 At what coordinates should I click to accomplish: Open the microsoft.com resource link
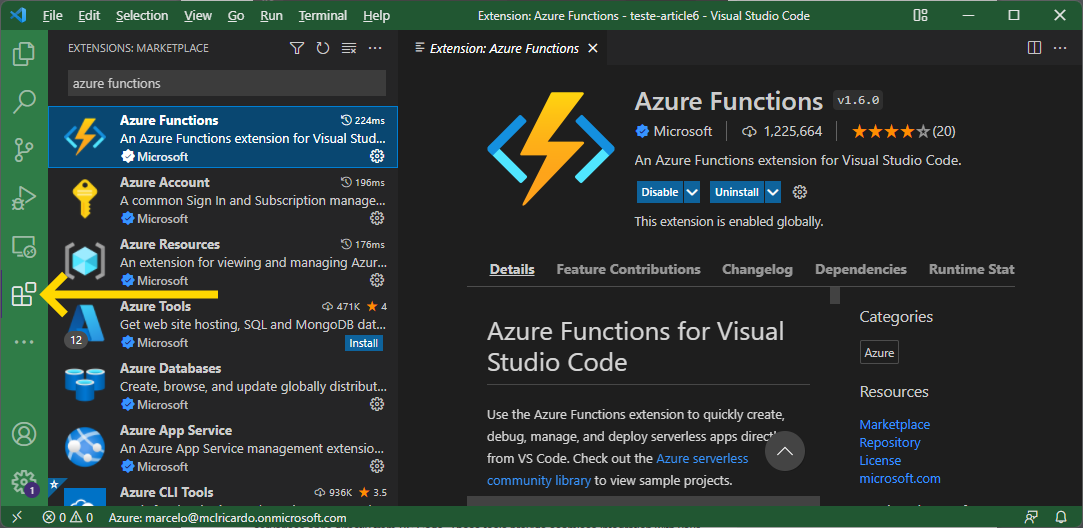click(900, 478)
